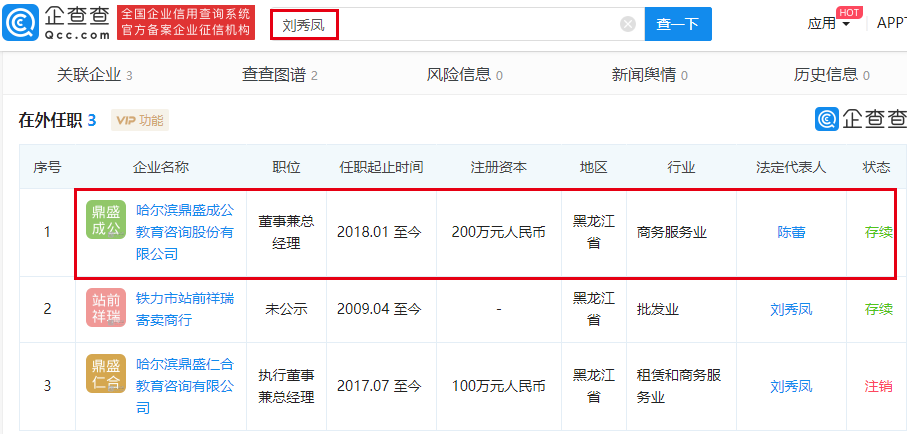Clear the search box with the X icon
Viewport: 907px width, 434px height.
628,24
